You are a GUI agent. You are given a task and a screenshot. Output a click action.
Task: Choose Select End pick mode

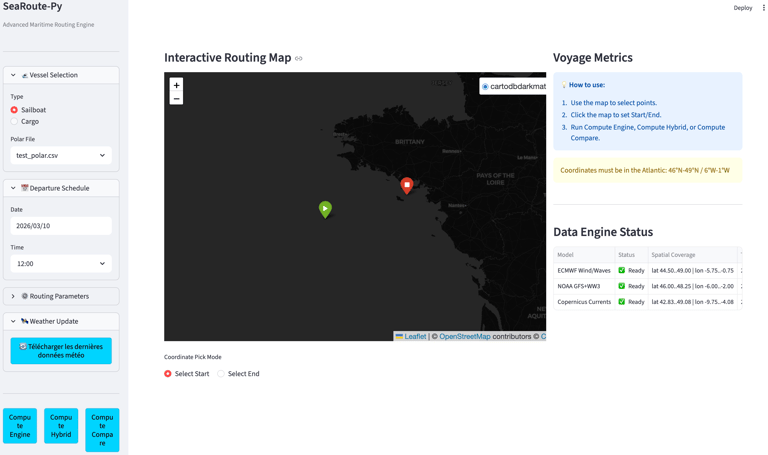click(x=221, y=374)
